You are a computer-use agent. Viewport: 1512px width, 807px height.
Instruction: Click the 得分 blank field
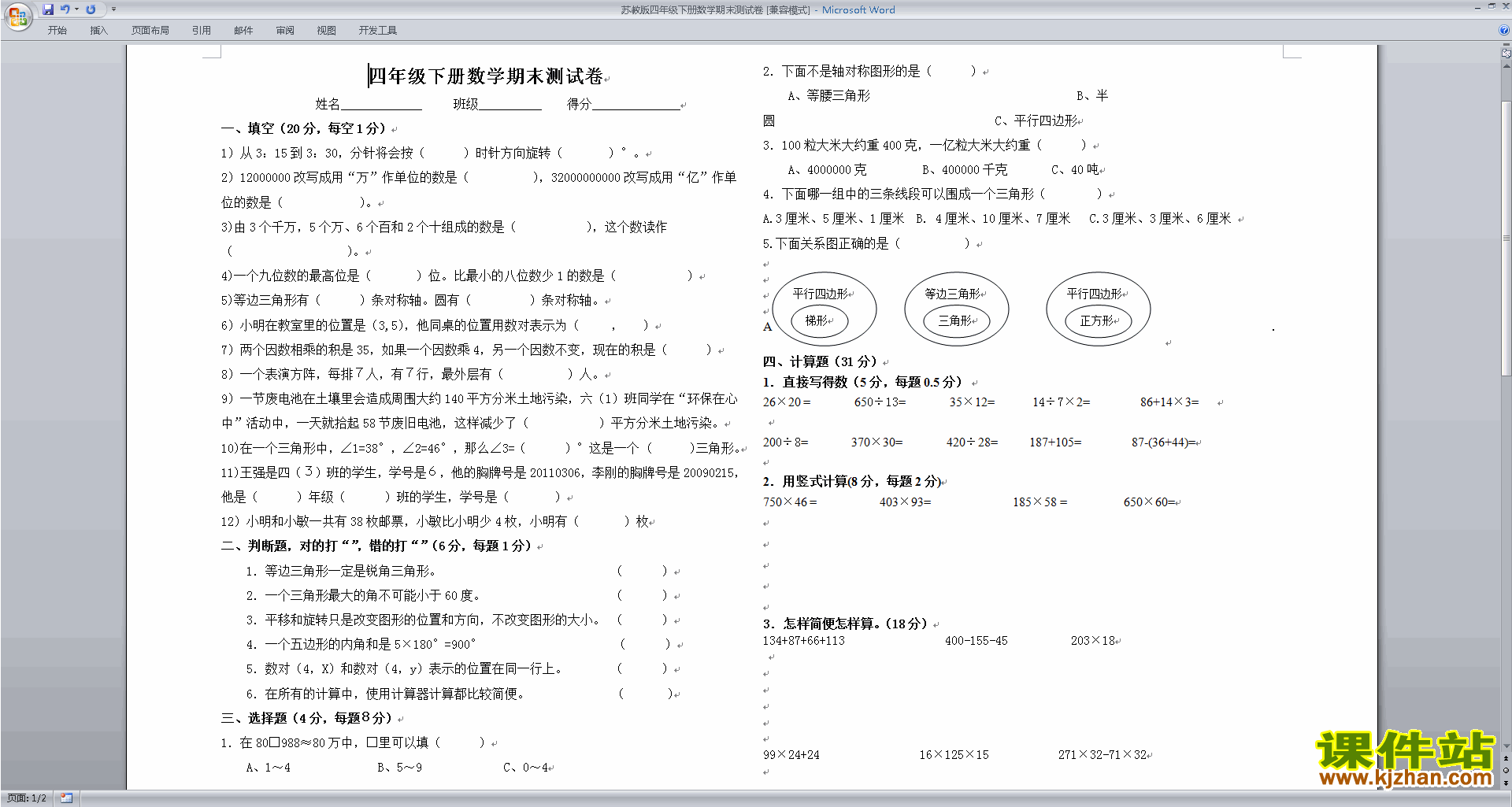[636, 104]
